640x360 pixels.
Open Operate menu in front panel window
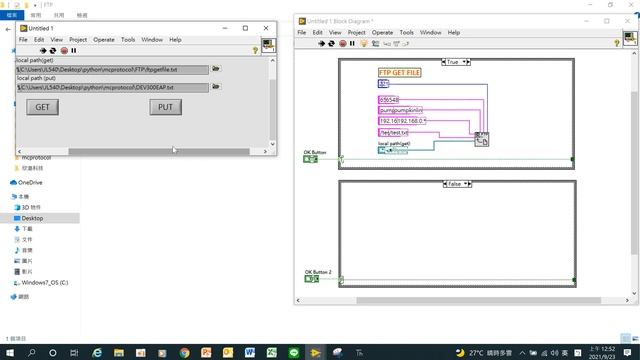pos(104,40)
